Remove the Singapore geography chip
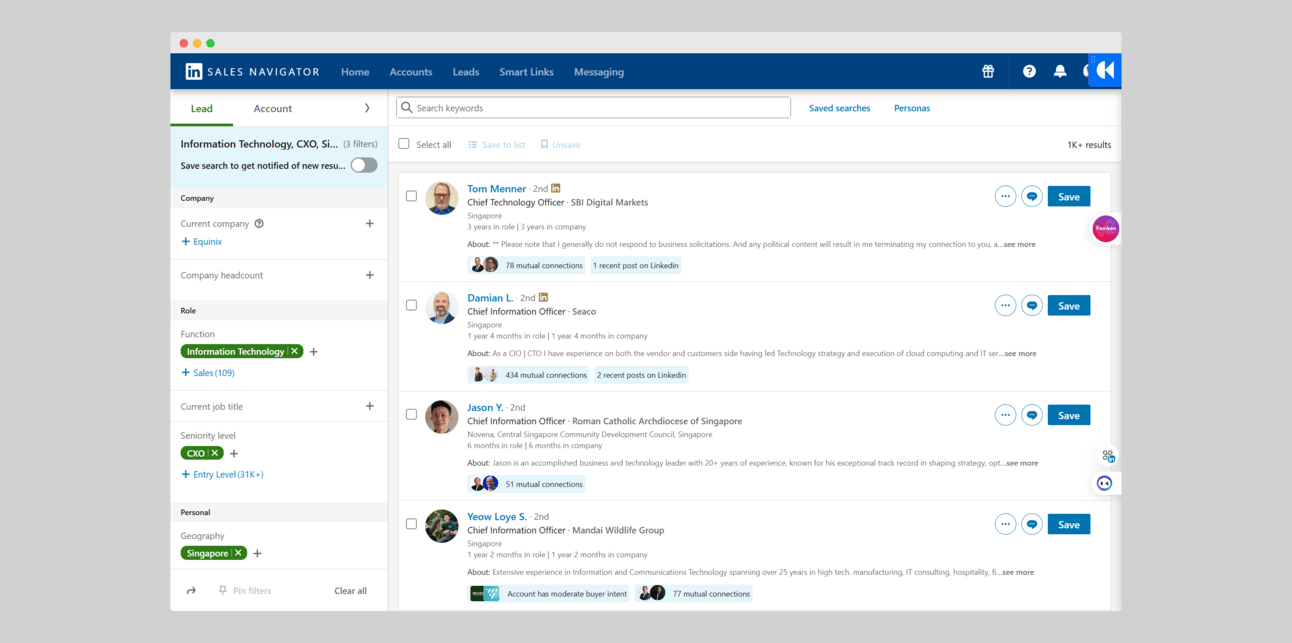Screen dimensions: 1292x643 coord(238,553)
